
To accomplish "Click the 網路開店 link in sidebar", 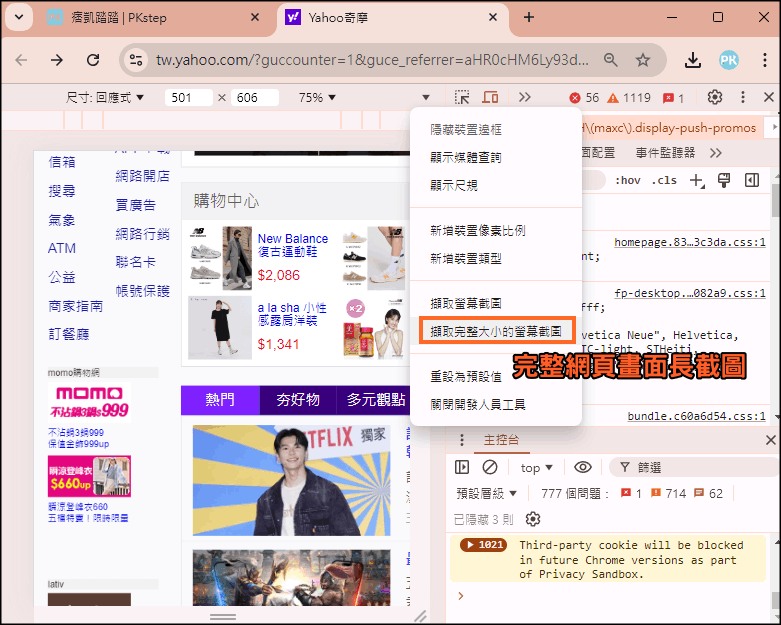I will (x=142, y=176).
